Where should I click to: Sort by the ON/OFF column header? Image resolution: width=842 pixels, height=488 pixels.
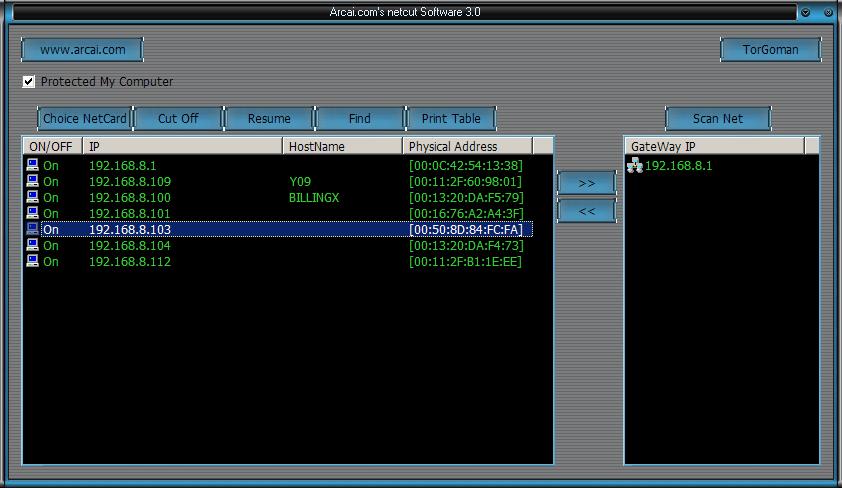click(52, 146)
